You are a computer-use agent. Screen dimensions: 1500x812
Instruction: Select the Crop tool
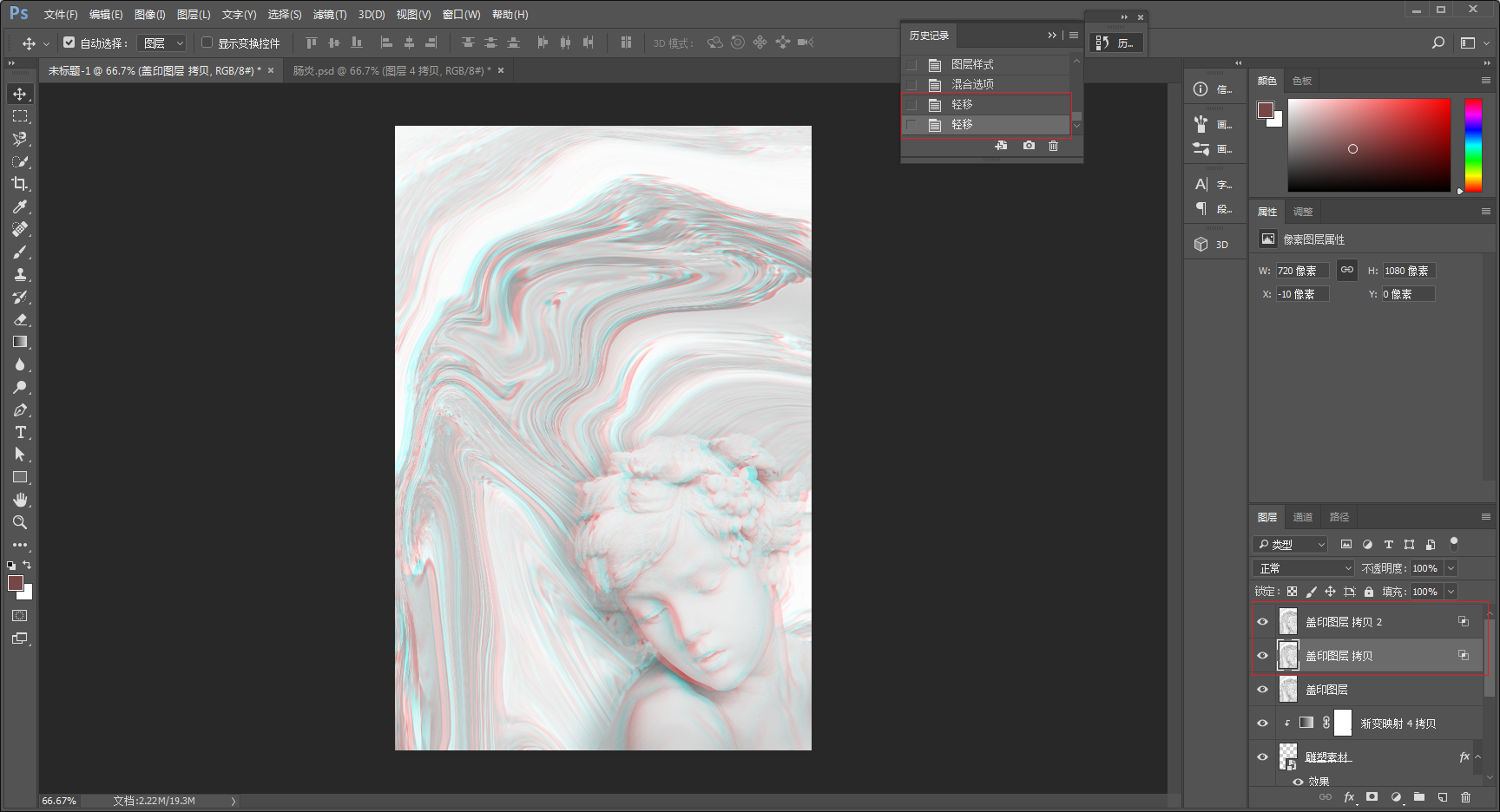tap(20, 184)
